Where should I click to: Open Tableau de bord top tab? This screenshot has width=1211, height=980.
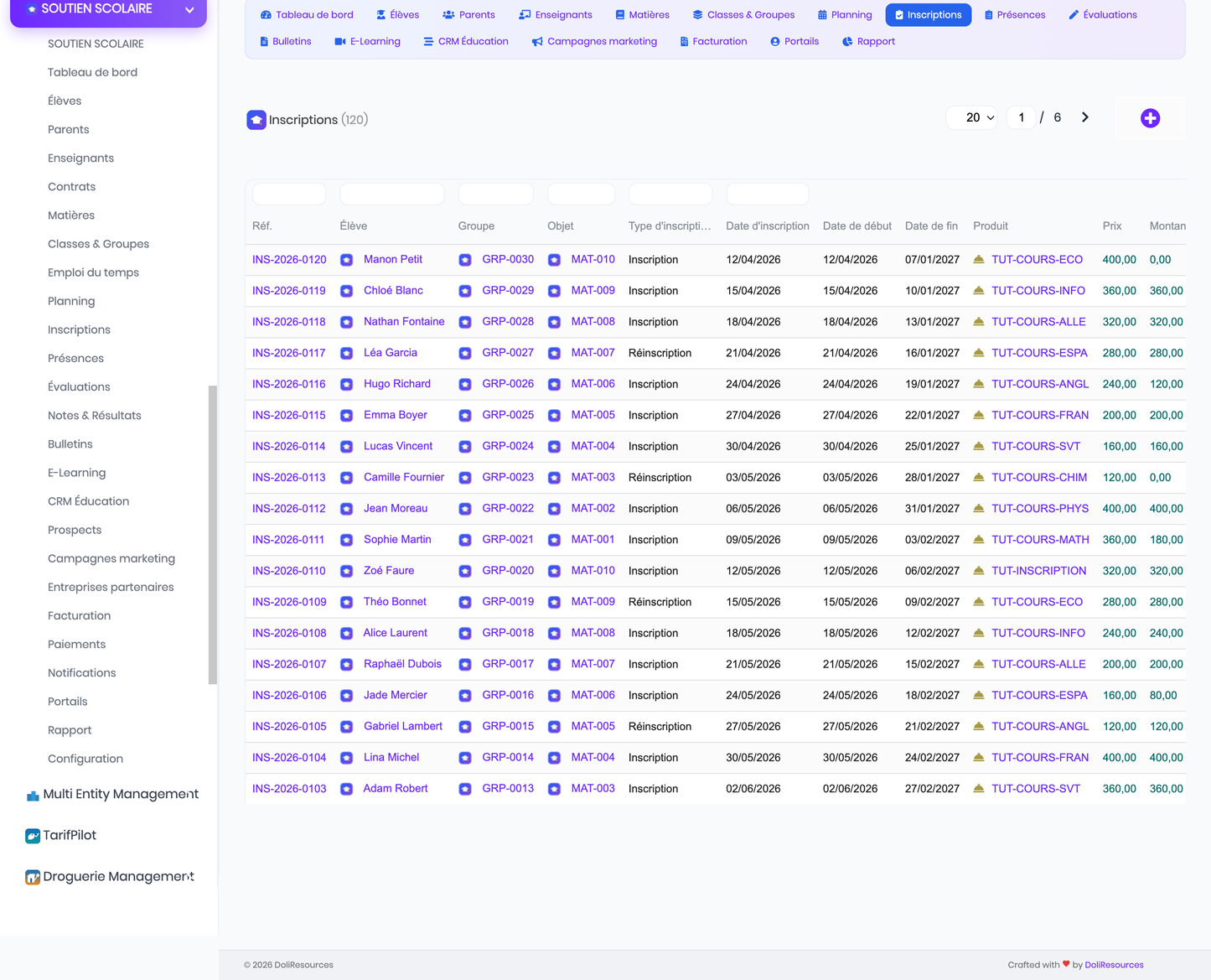tap(307, 15)
